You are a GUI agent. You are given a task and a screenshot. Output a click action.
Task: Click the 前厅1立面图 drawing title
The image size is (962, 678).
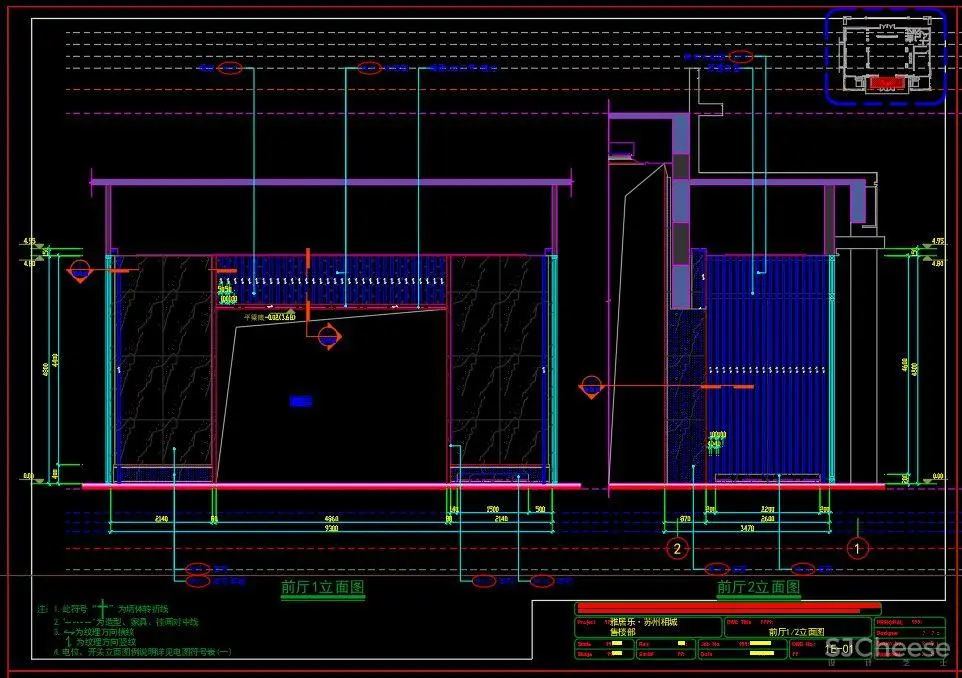pos(322,588)
